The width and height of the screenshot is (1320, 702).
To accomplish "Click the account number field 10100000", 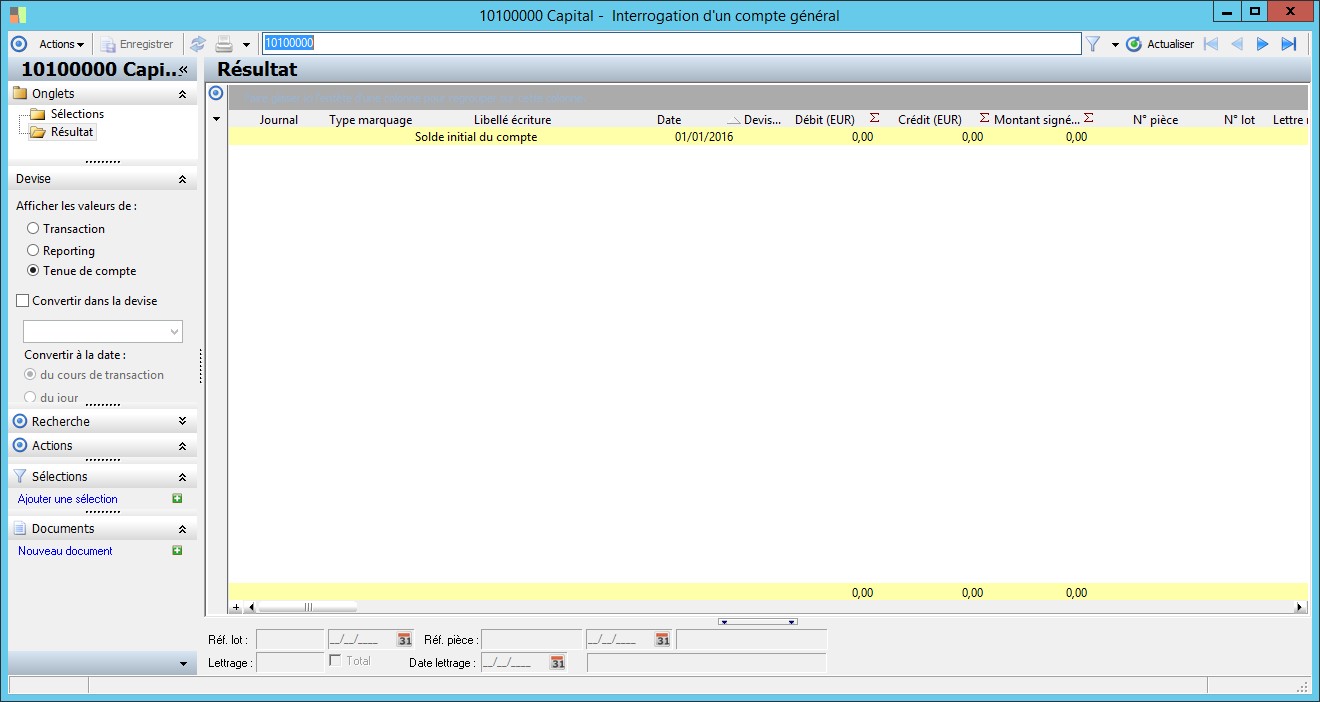I will (x=671, y=44).
